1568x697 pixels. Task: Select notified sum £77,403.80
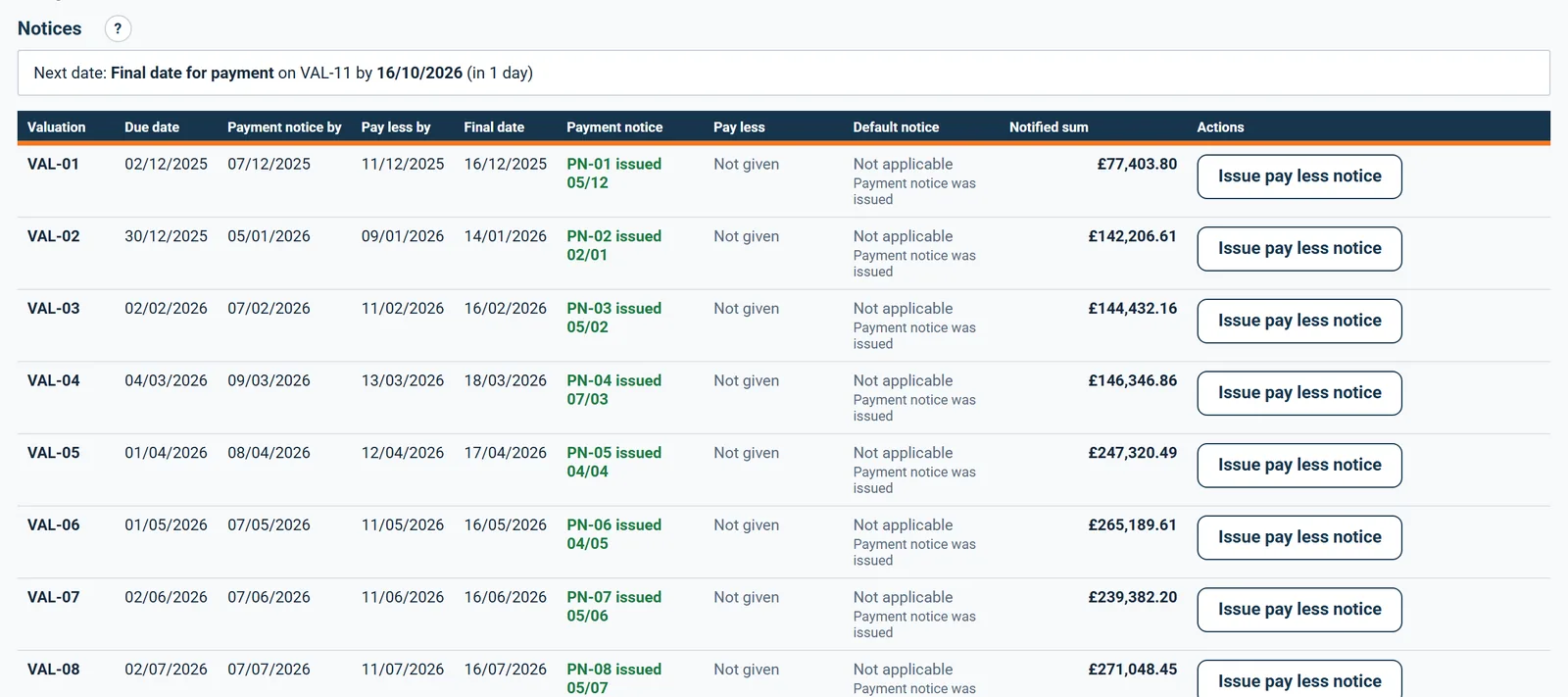(x=1137, y=164)
